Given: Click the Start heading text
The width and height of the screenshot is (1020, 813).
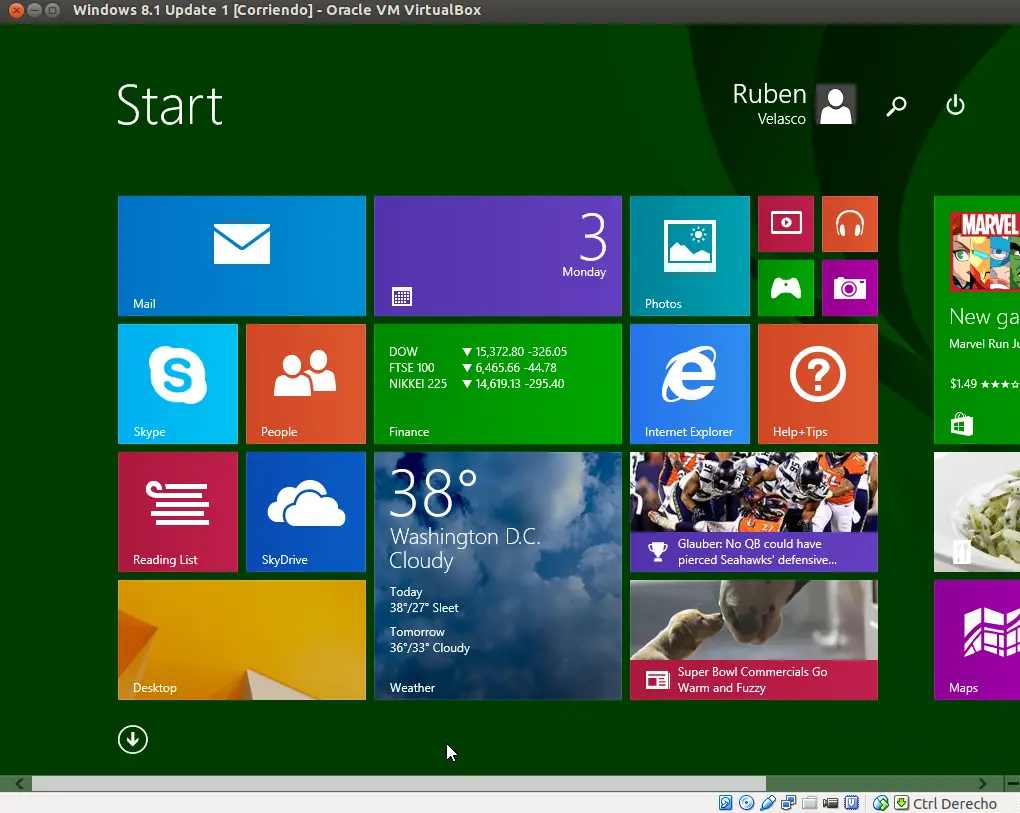Looking at the screenshot, I should [170, 105].
